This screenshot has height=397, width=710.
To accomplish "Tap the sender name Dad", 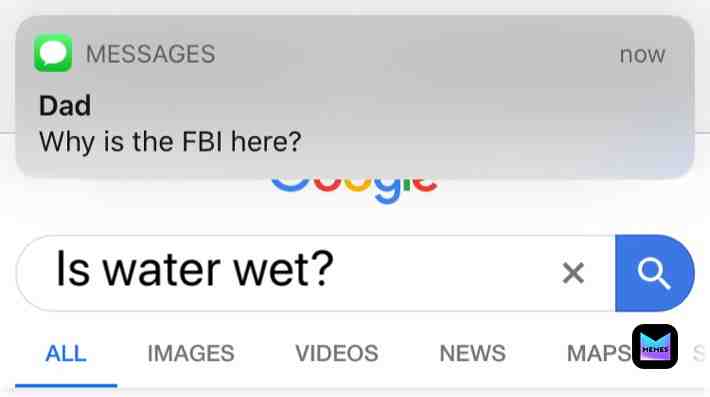I will point(65,106).
